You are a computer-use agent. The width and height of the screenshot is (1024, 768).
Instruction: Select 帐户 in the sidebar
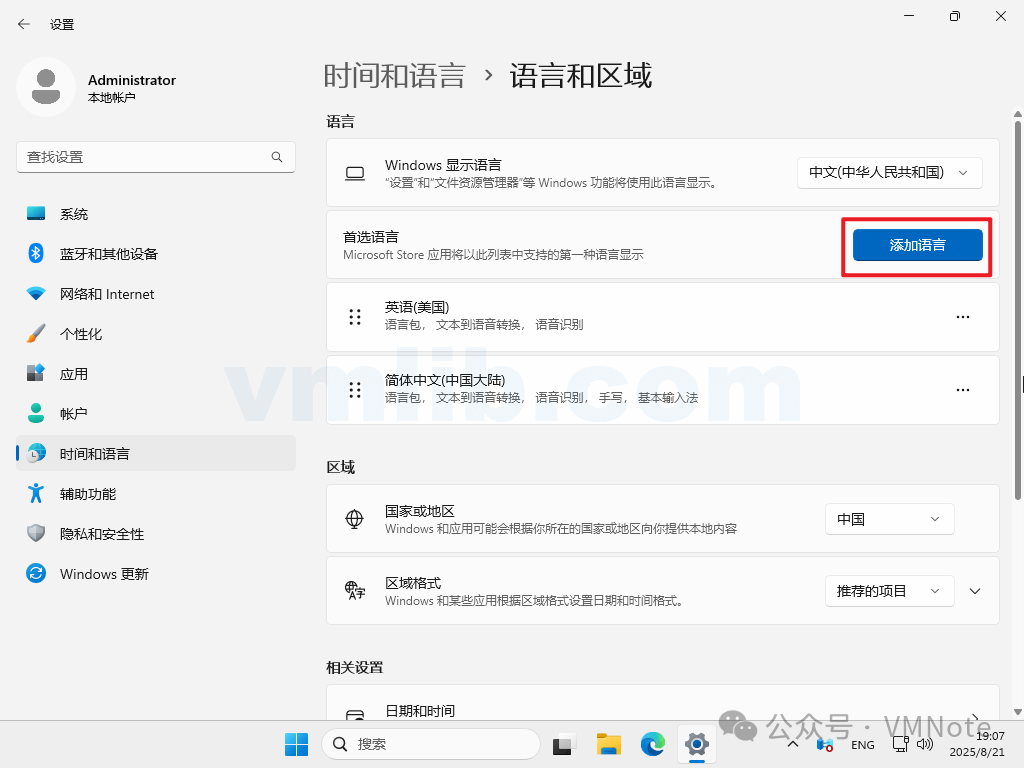74,414
